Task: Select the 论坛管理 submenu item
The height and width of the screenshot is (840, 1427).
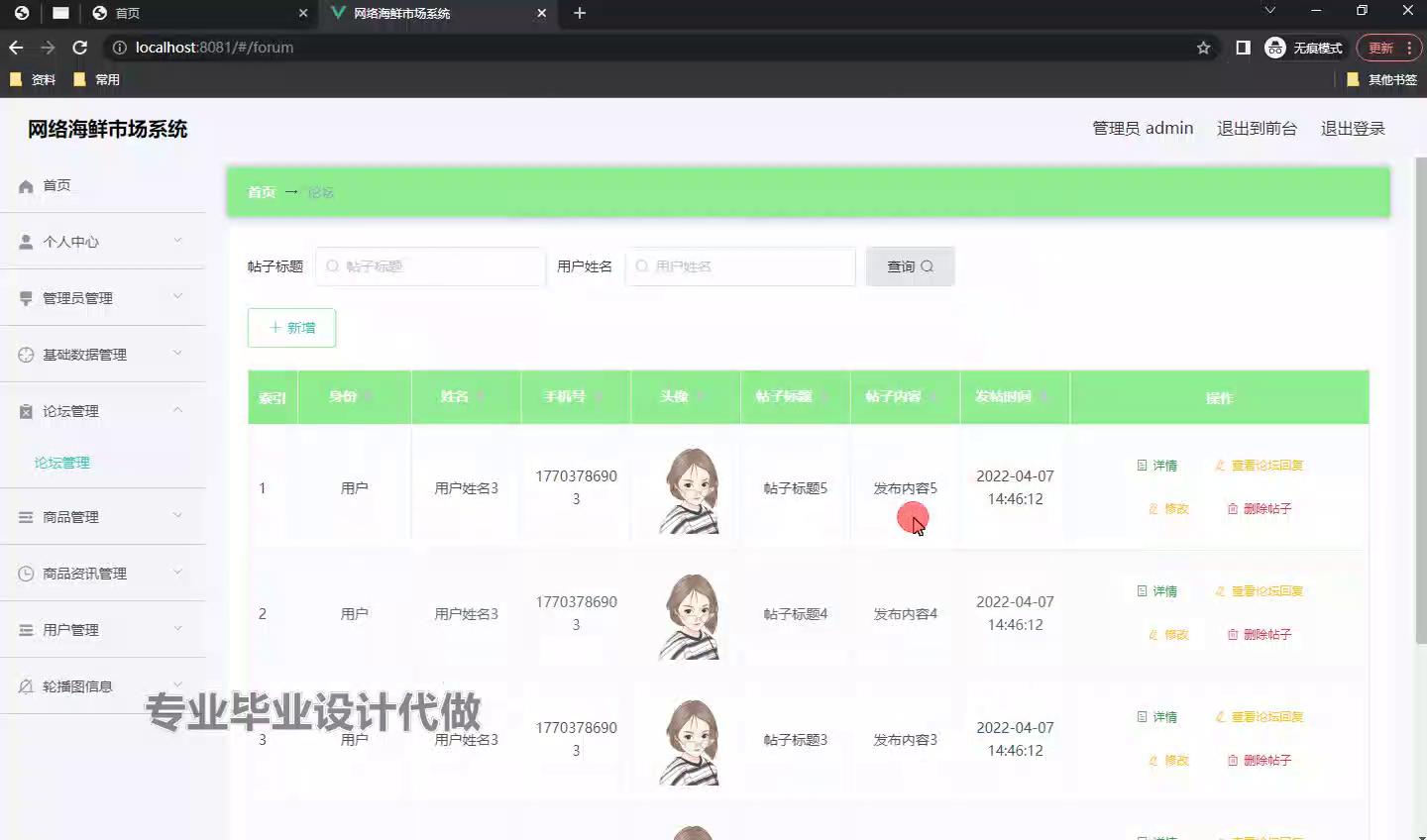Action: point(62,463)
